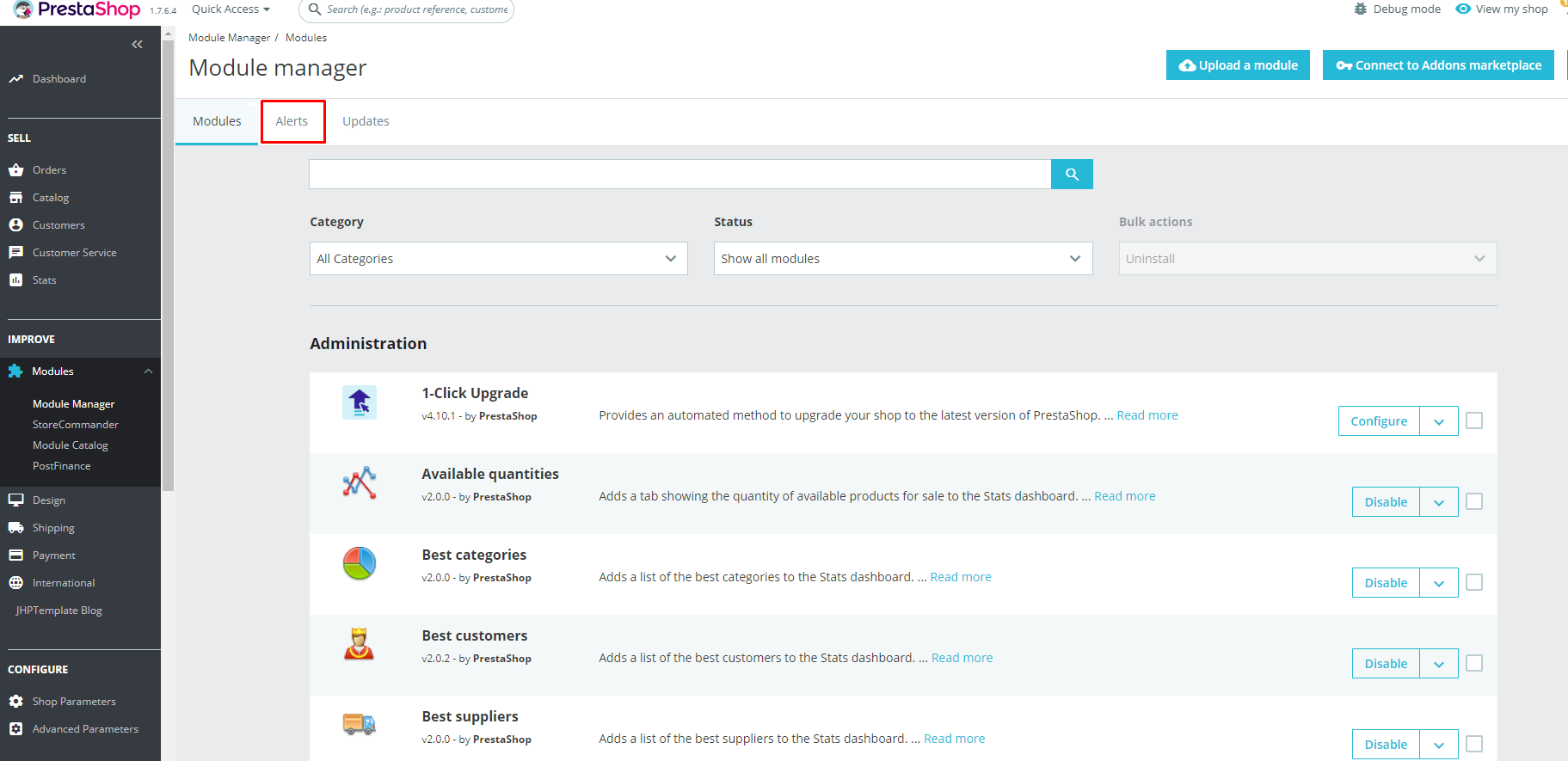Image resolution: width=1568 pixels, height=761 pixels.
Task: Expand the arrow next to Configure
Action: coord(1439,421)
